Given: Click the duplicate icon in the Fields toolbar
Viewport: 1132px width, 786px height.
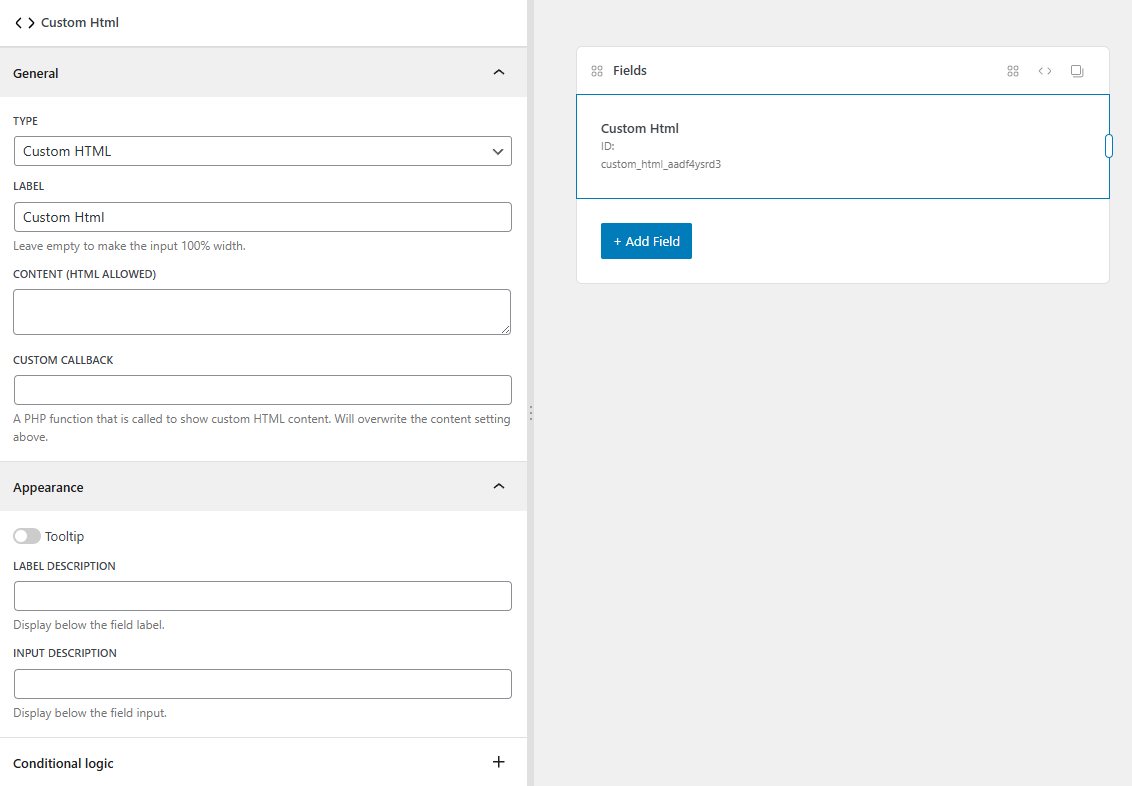Looking at the screenshot, I should pyautogui.click(x=1077, y=71).
